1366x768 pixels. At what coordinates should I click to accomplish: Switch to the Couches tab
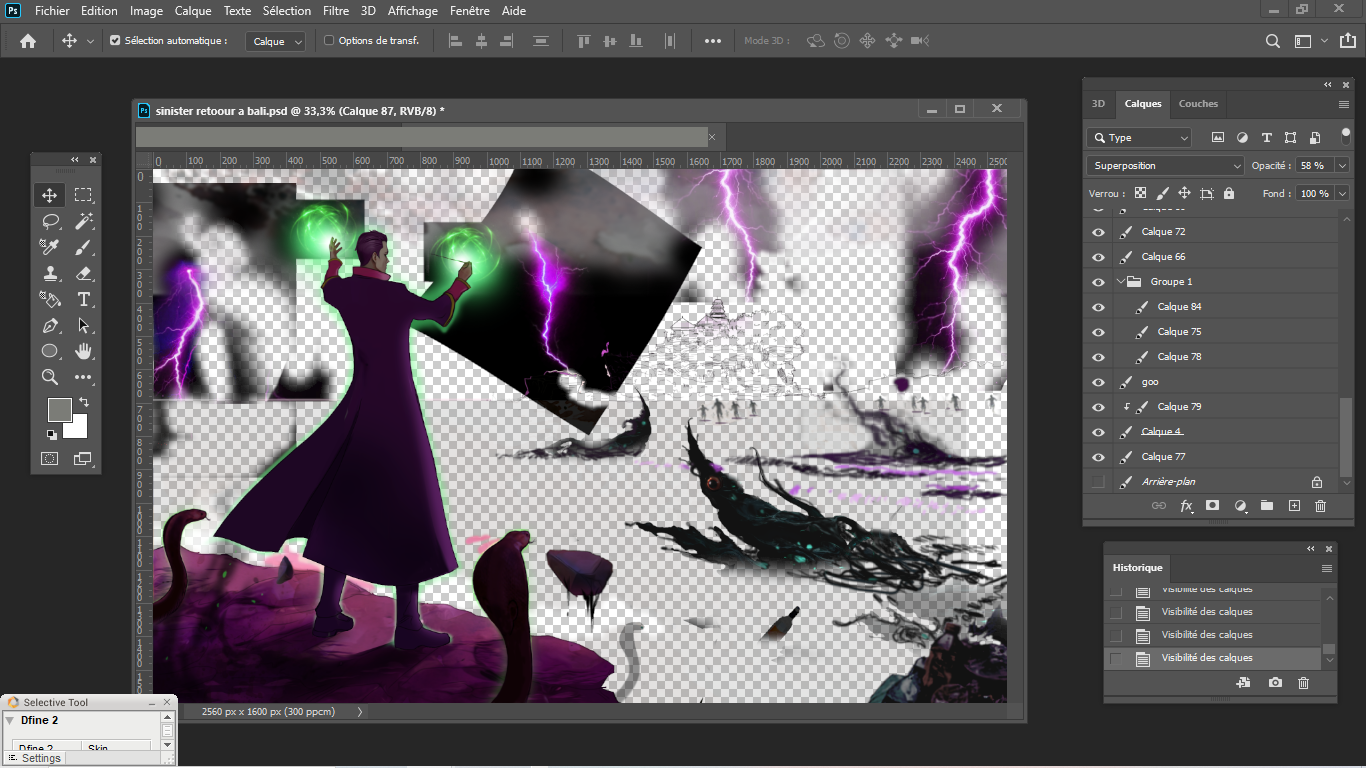pos(1198,104)
